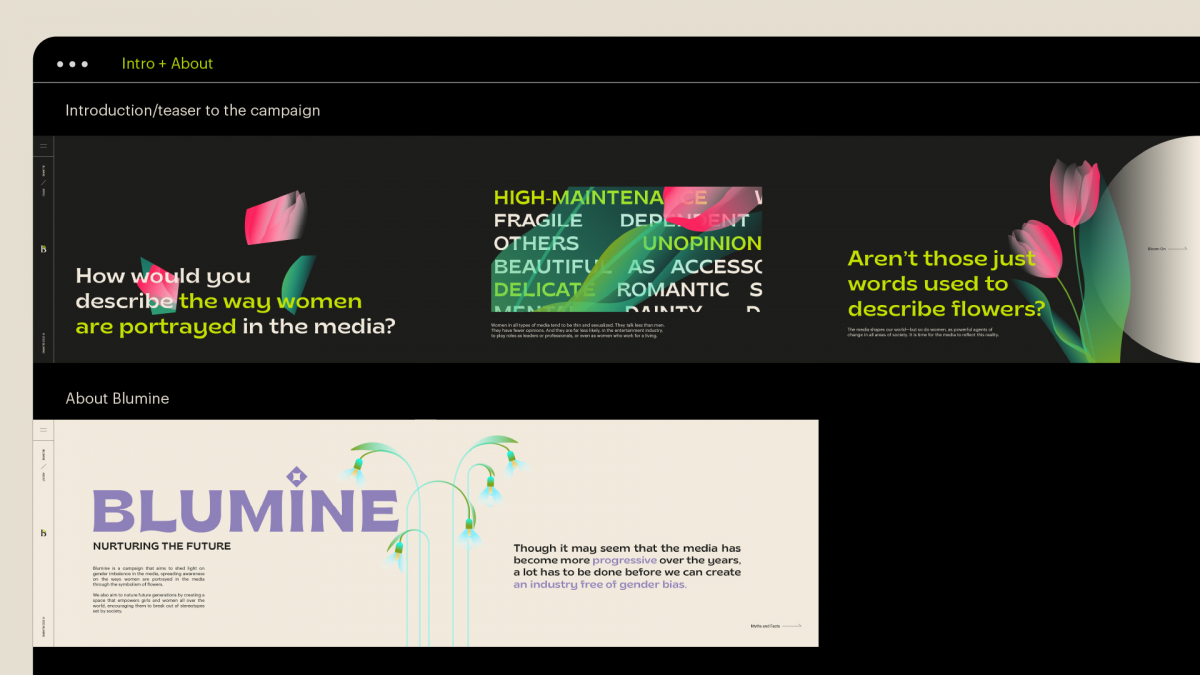Click the highlighted word 'progressive'
The width and height of the screenshot is (1200, 675).
tap(624, 560)
